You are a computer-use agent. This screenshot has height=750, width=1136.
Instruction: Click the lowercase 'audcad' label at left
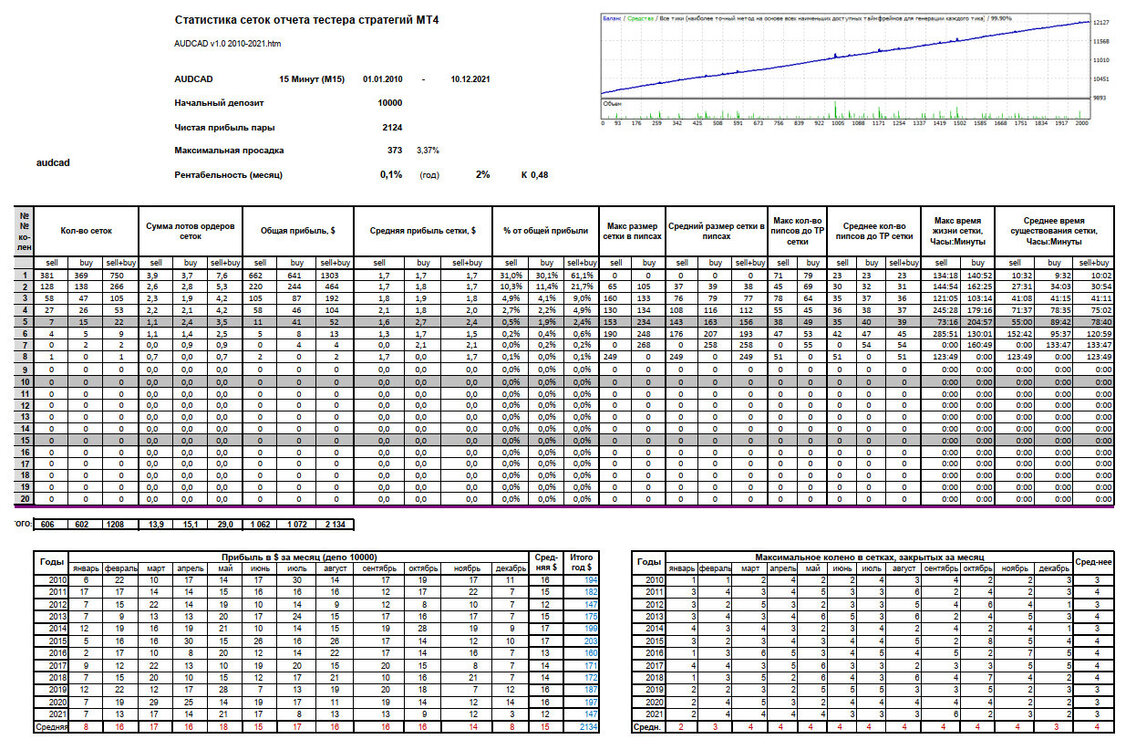pyautogui.click(x=53, y=162)
